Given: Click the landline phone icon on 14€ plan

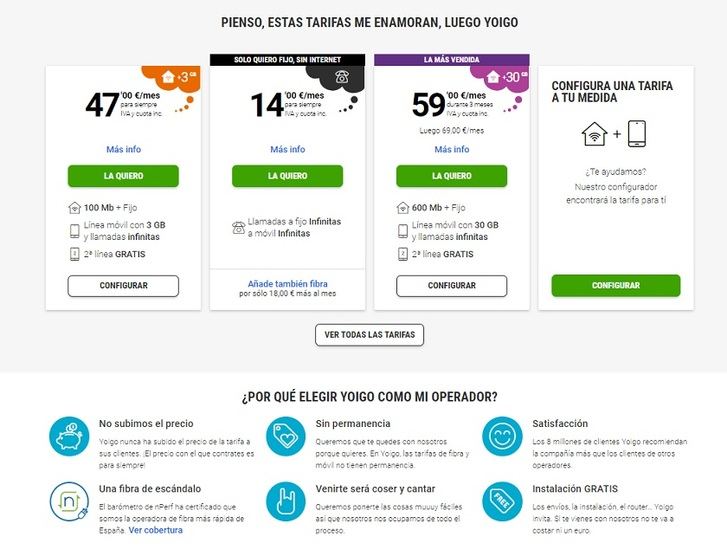Looking at the screenshot, I should 343,76.
